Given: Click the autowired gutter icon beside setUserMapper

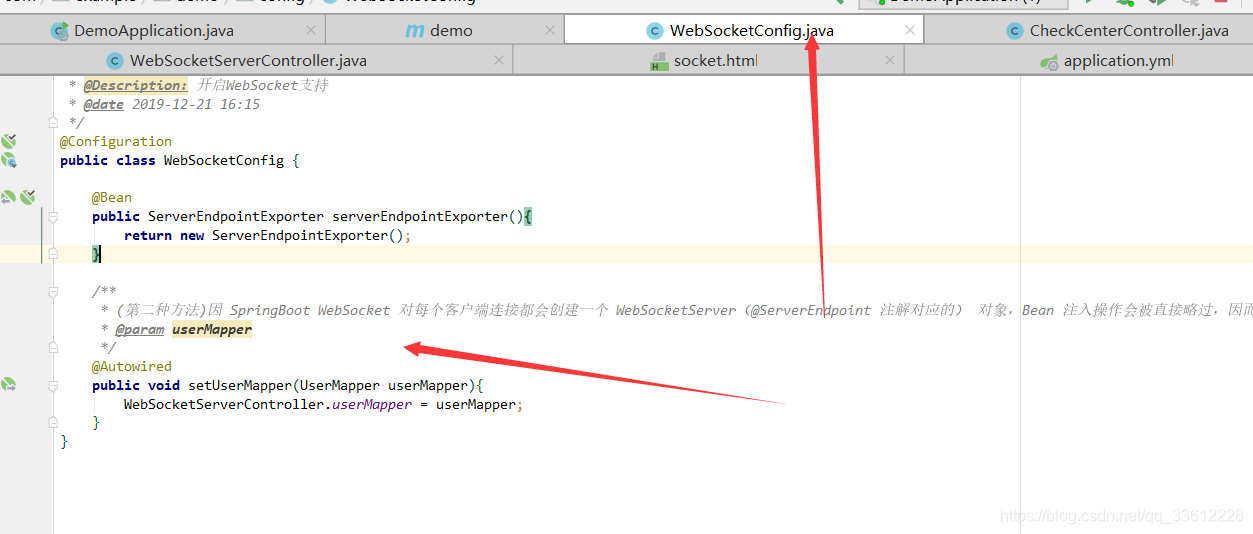Looking at the screenshot, I should [x=9, y=385].
